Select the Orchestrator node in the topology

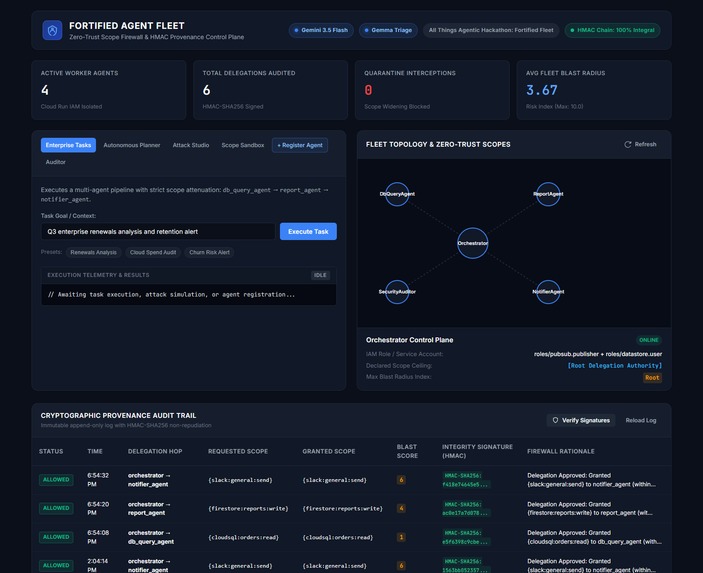pyautogui.click(x=473, y=243)
